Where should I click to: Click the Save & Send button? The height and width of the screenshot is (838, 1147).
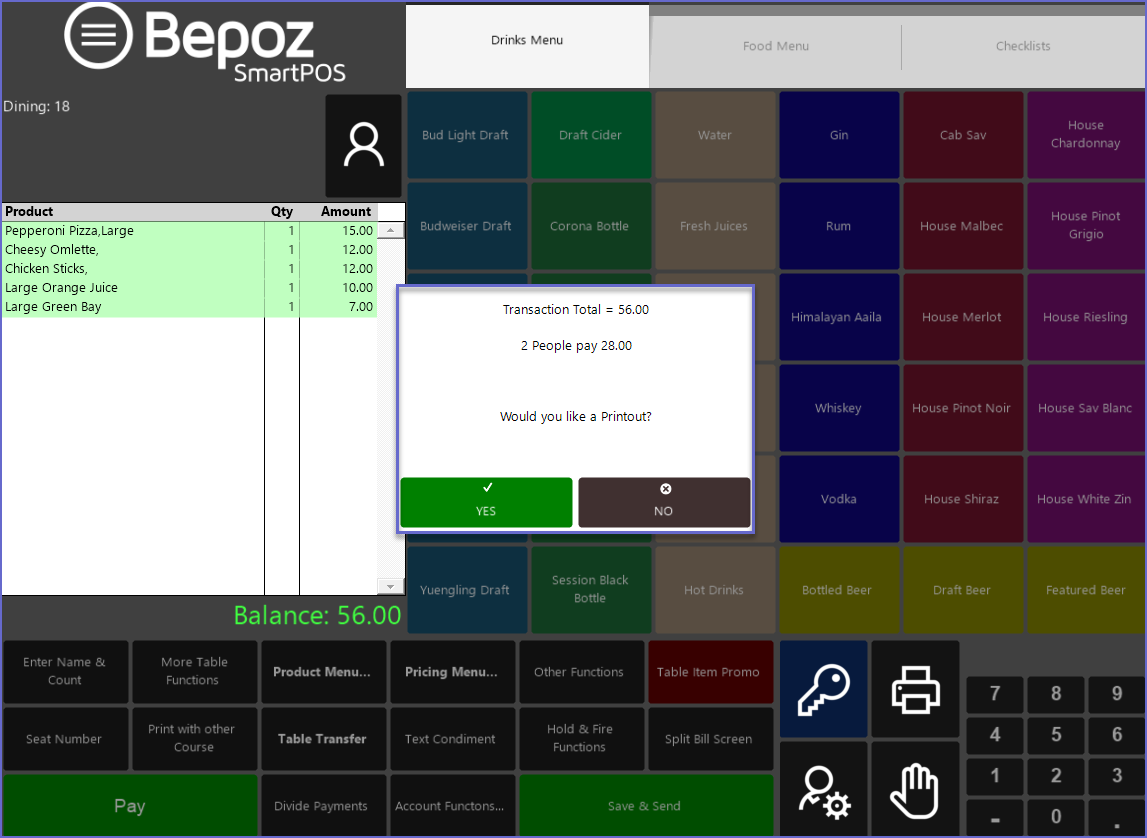645,806
